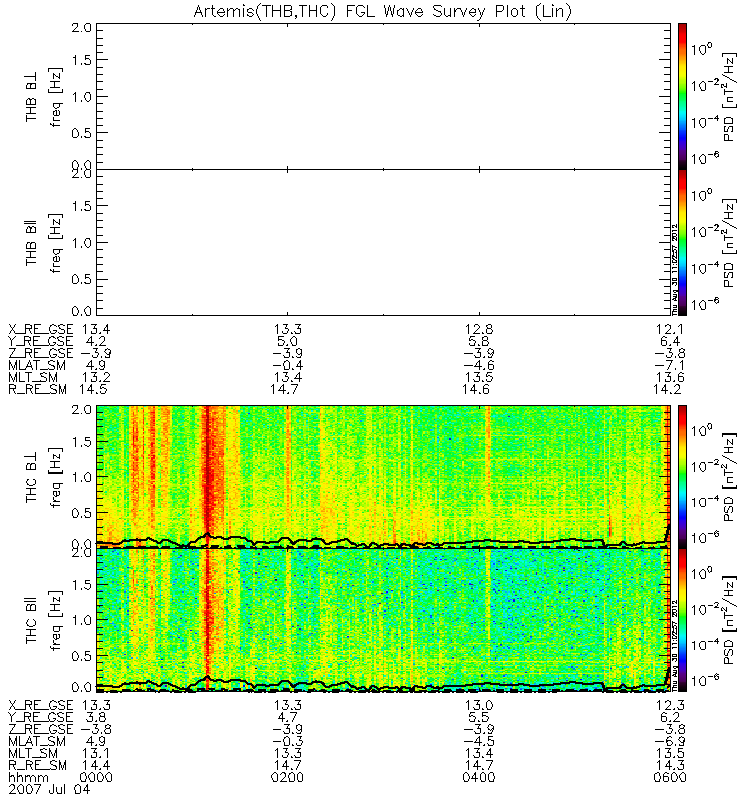This screenshot has height=800, width=750.
Task: Click the THB MLT_SM value "13.6"
Action: [670, 378]
